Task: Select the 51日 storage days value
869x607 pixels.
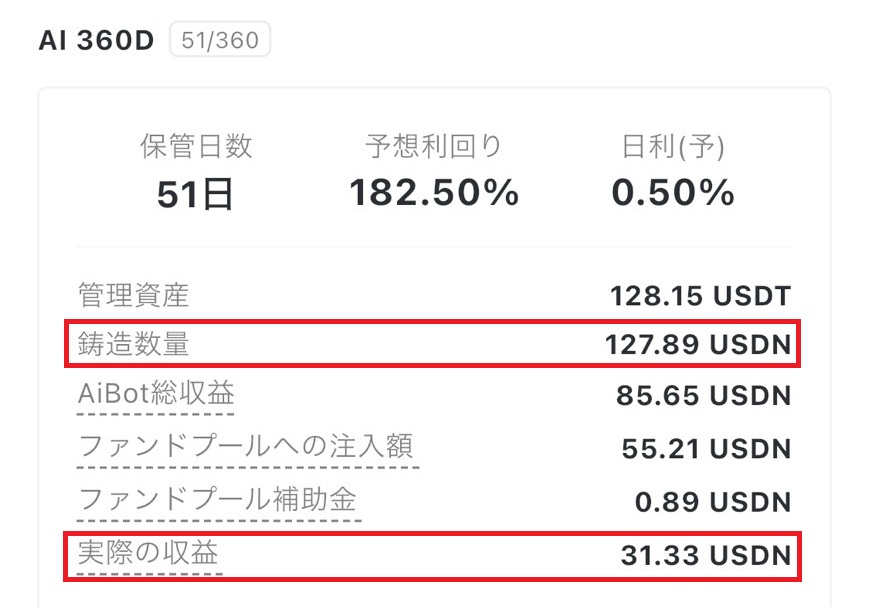Action: coord(196,194)
